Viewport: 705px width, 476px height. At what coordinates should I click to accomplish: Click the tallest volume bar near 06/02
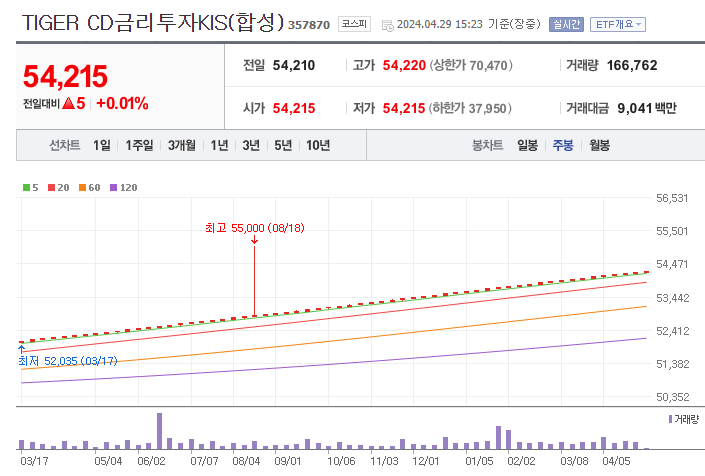[x=159, y=431]
